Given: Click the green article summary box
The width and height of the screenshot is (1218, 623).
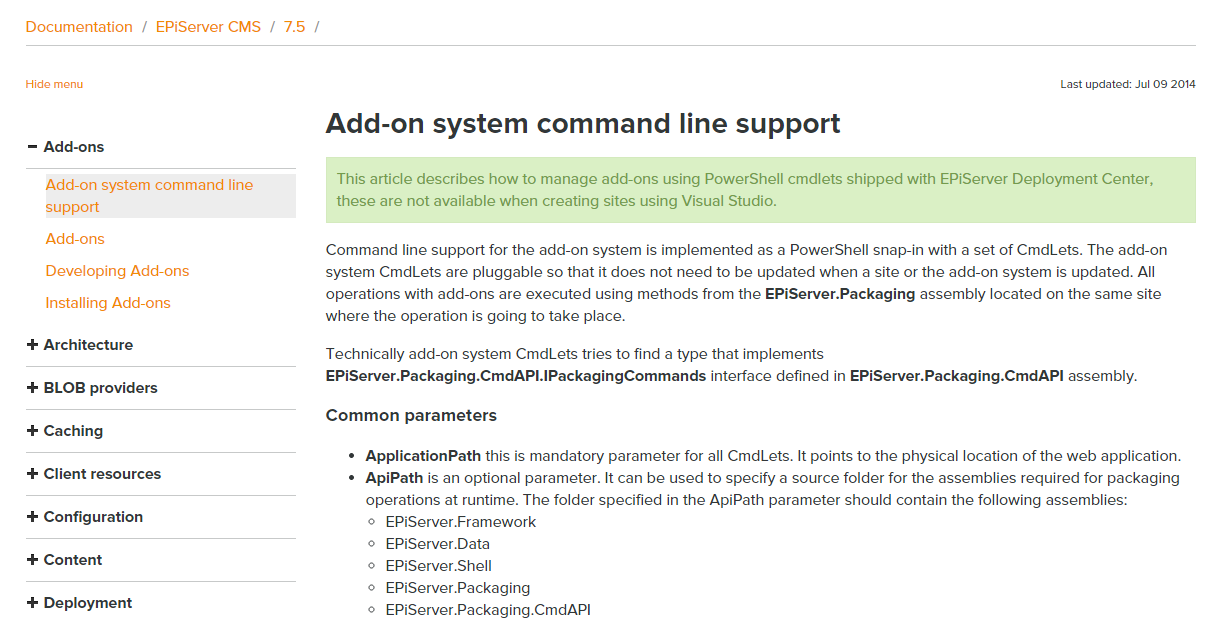Looking at the screenshot, I should (760, 190).
